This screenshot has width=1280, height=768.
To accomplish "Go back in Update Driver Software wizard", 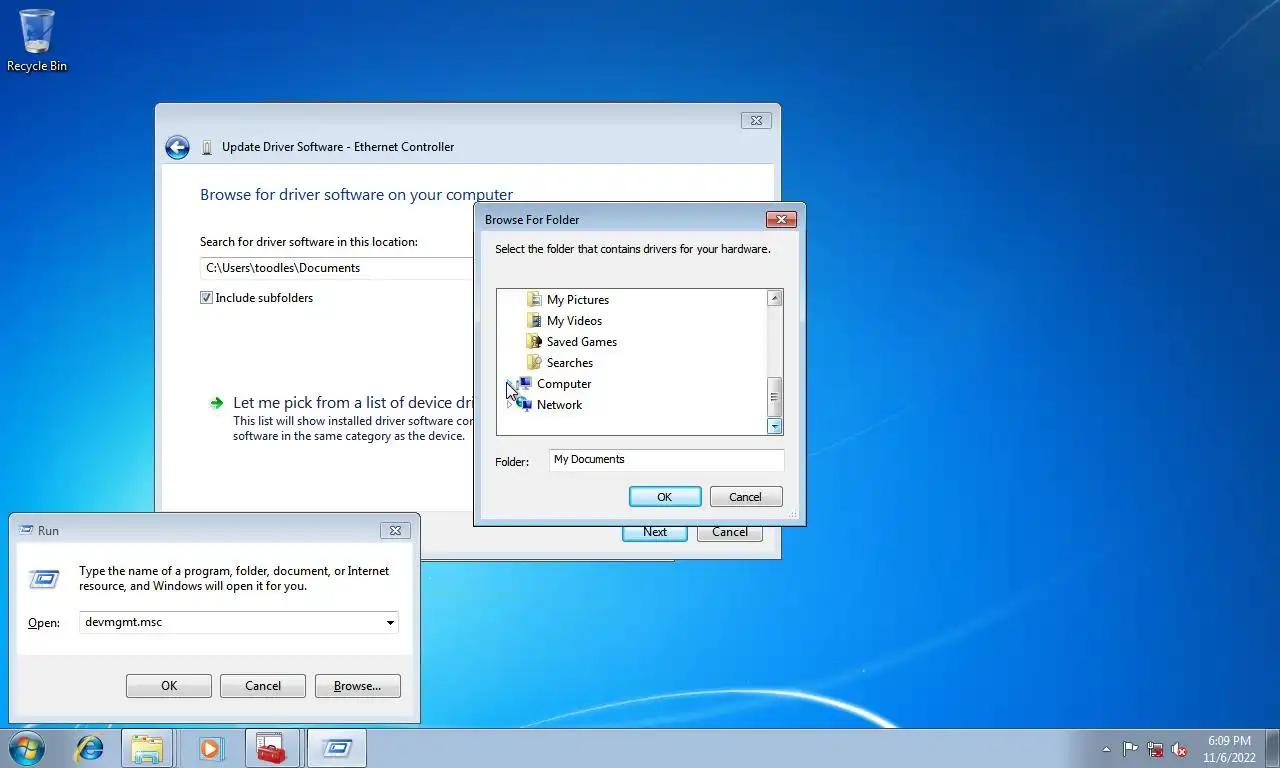I will 177,148.
